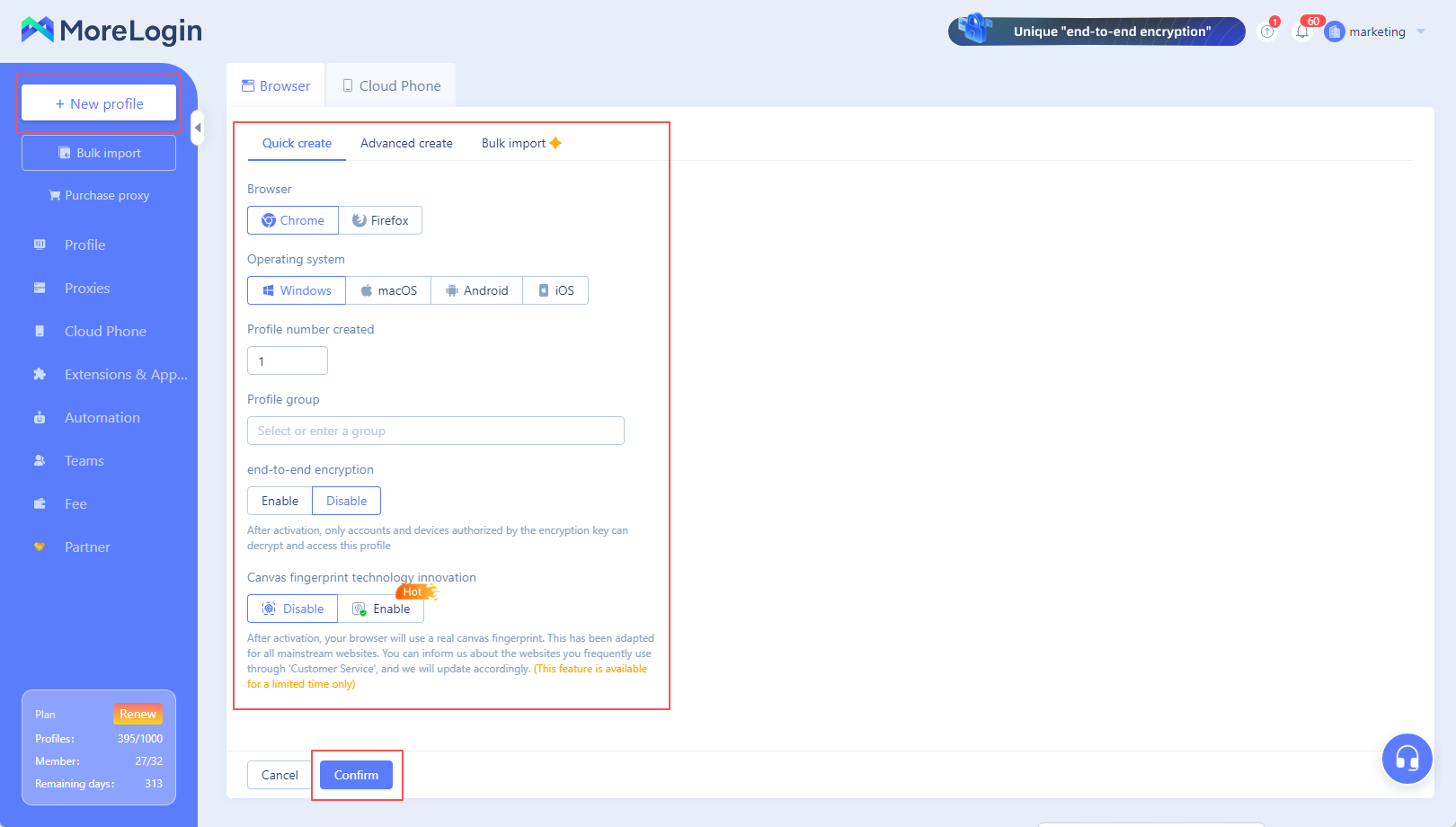Open the Profile section in the sidebar
This screenshot has height=827, width=1456.
(x=84, y=245)
